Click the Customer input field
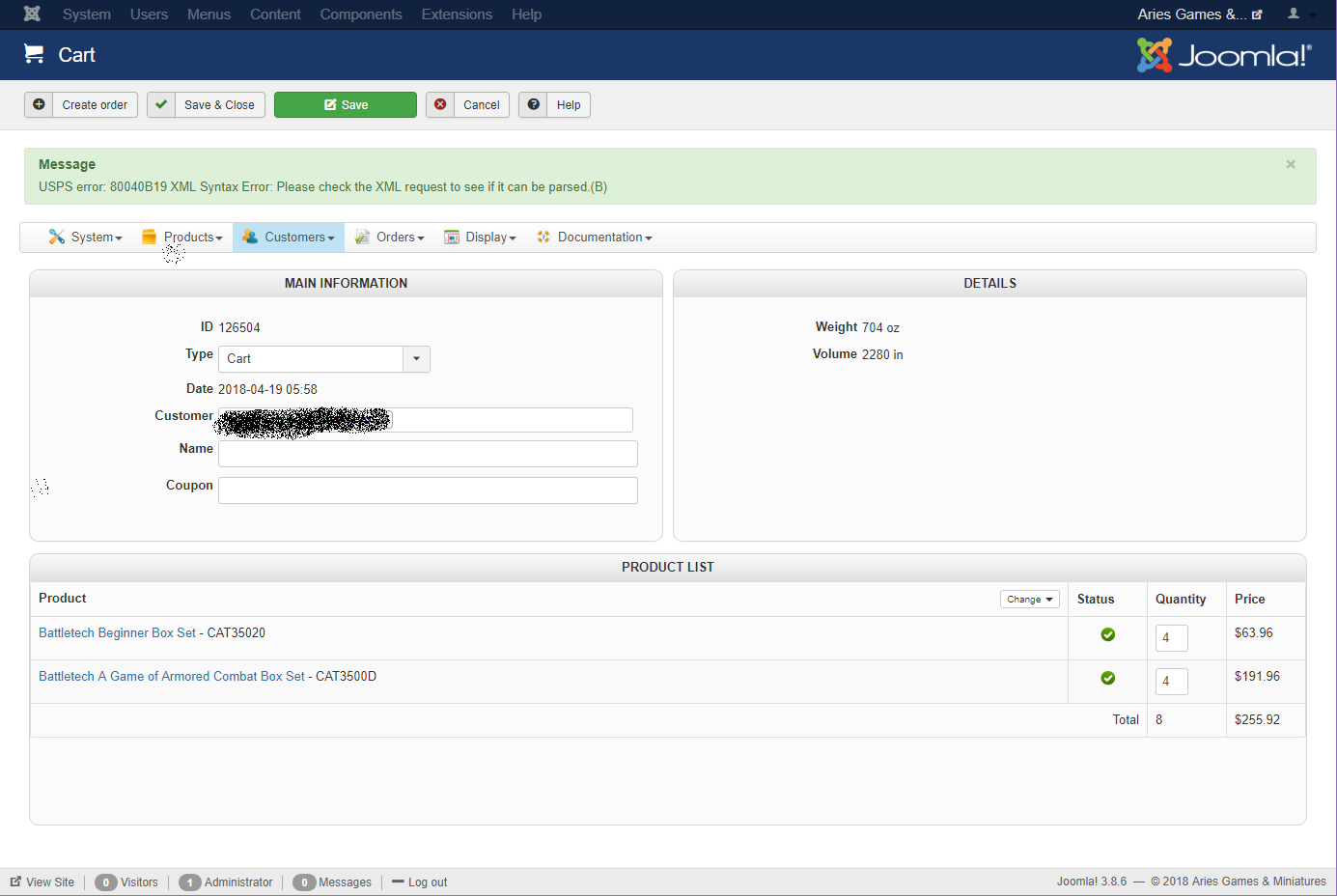The height and width of the screenshot is (896, 1337). 426,420
